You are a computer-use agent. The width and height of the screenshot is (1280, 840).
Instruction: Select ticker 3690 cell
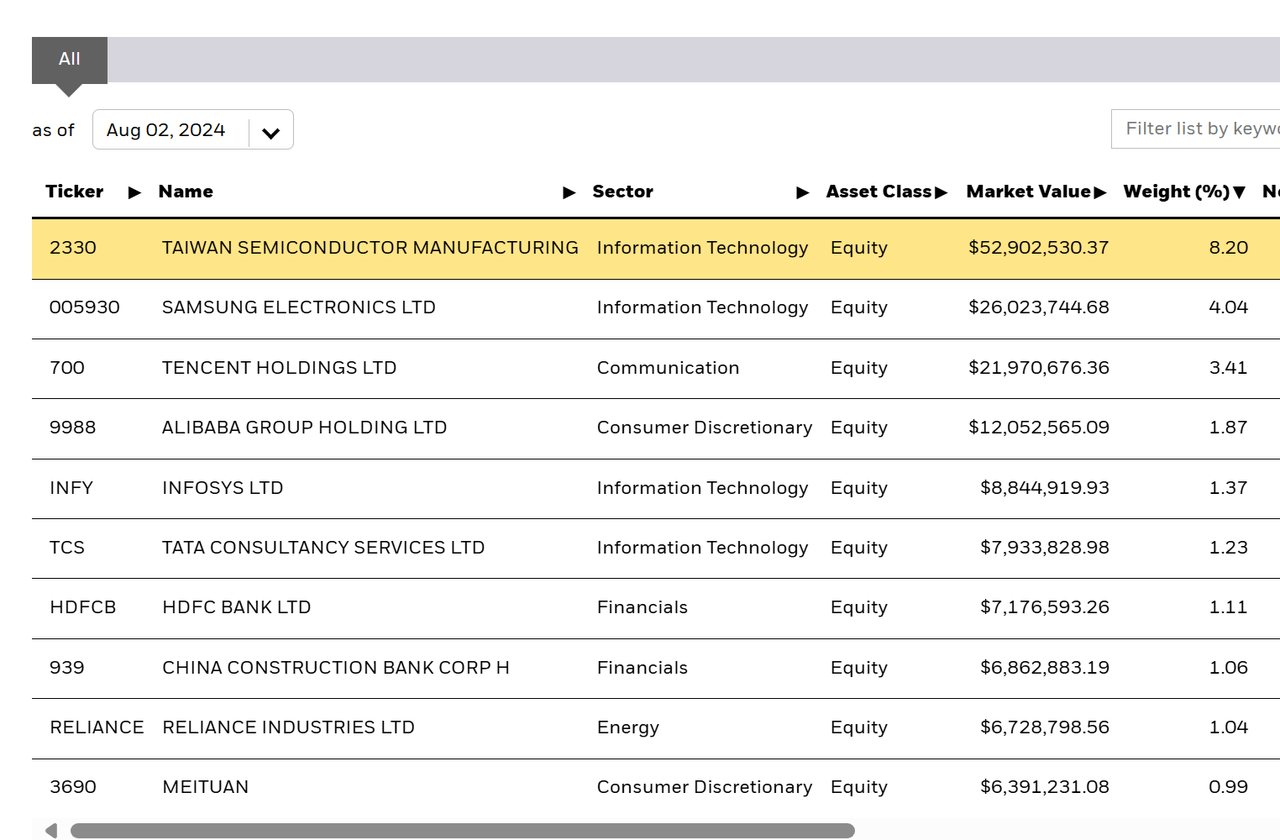click(73, 787)
